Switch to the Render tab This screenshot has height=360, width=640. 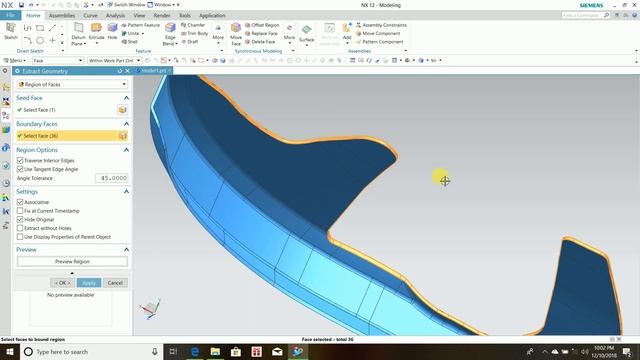tap(162, 16)
